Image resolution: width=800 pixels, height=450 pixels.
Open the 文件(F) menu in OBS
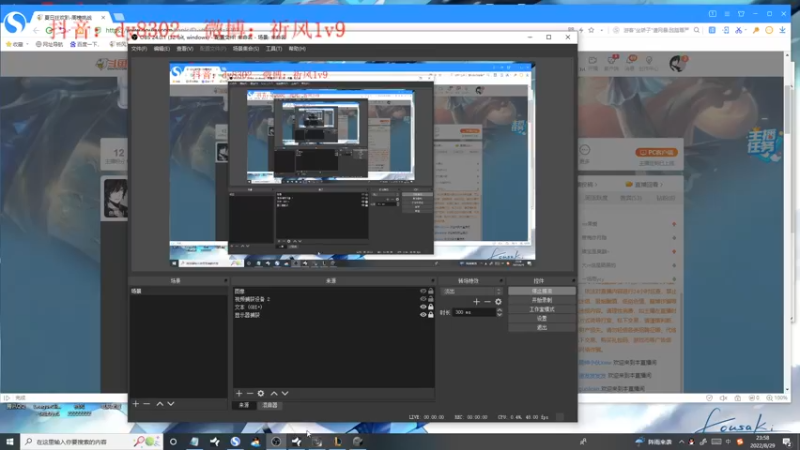(139, 49)
